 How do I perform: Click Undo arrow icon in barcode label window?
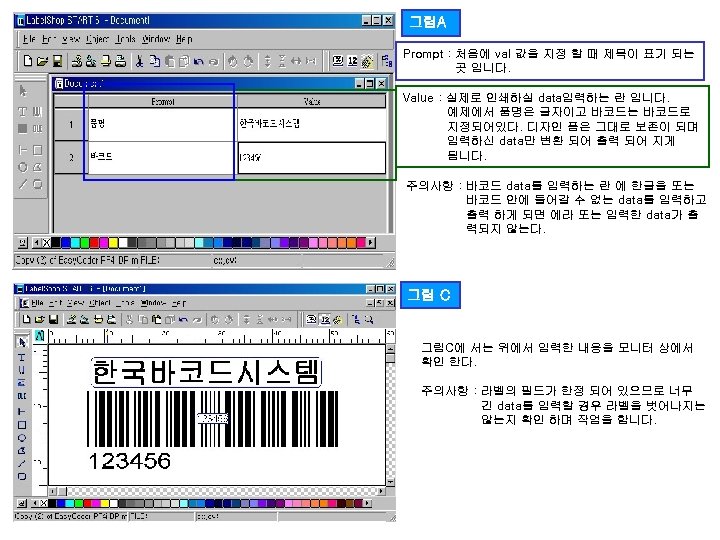pyautogui.click(x=183, y=319)
